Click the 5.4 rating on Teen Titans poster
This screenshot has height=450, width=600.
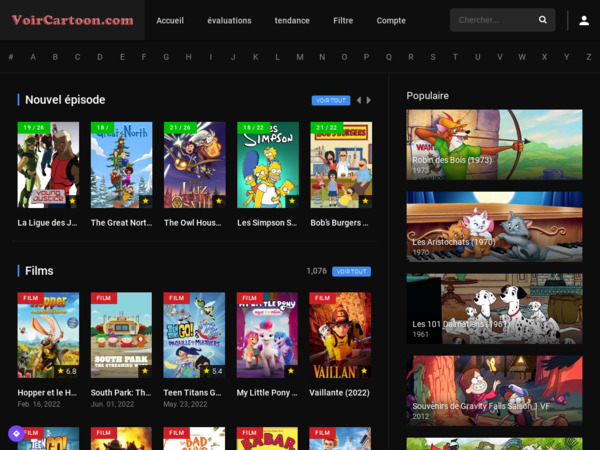click(x=213, y=371)
